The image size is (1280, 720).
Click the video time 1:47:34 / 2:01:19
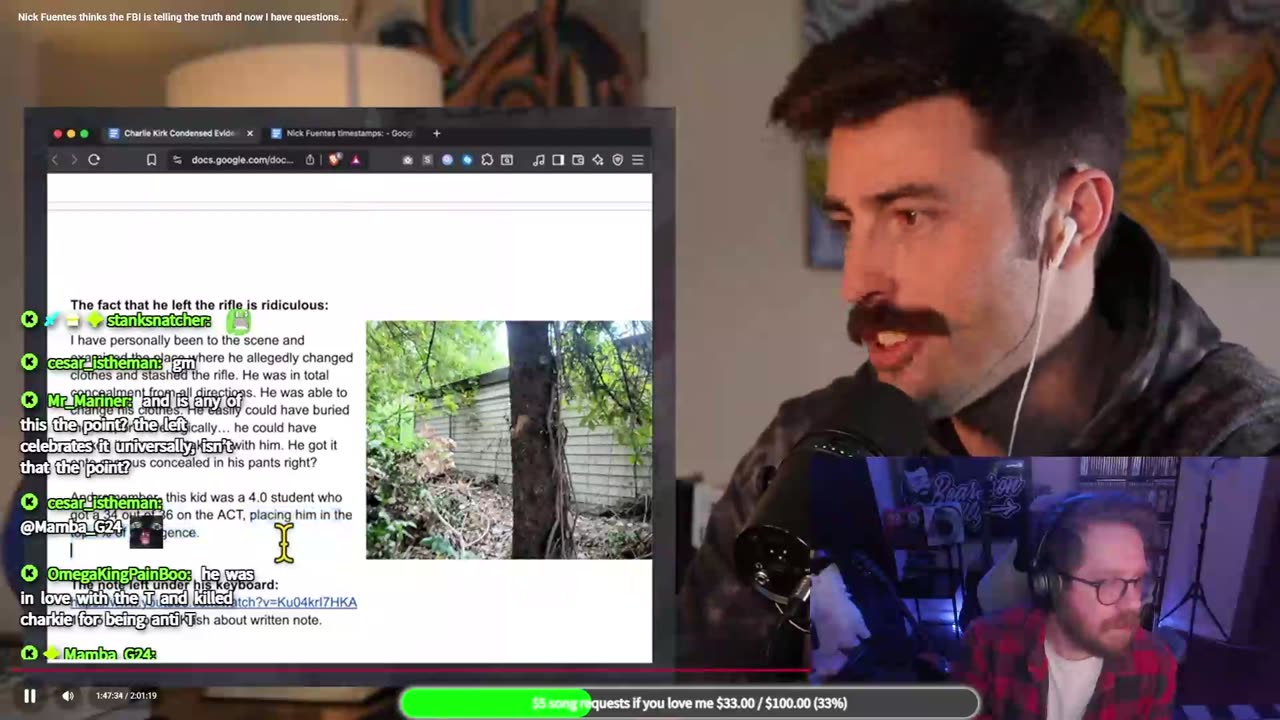(126, 695)
